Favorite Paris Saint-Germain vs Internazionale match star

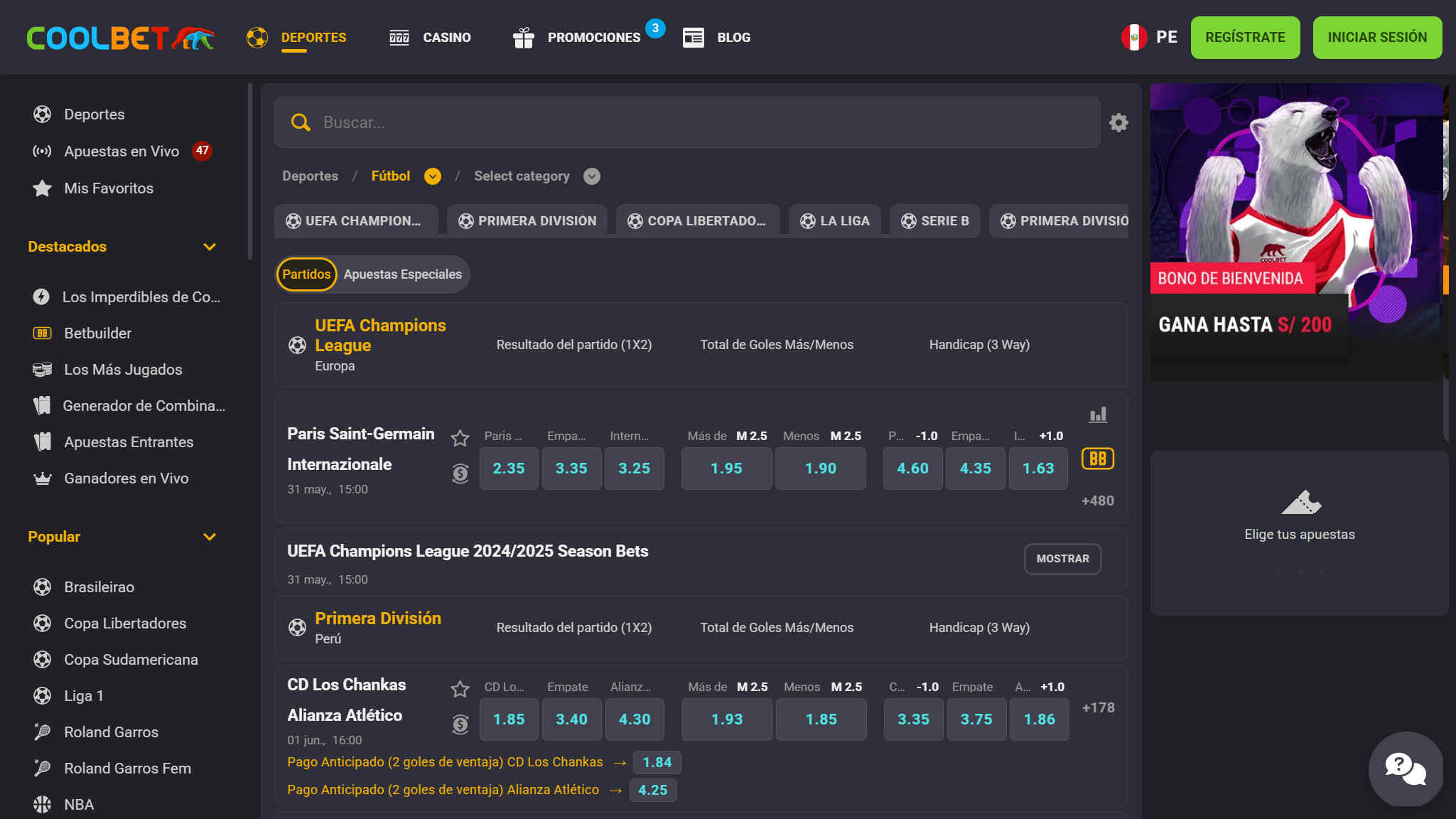[460, 438]
